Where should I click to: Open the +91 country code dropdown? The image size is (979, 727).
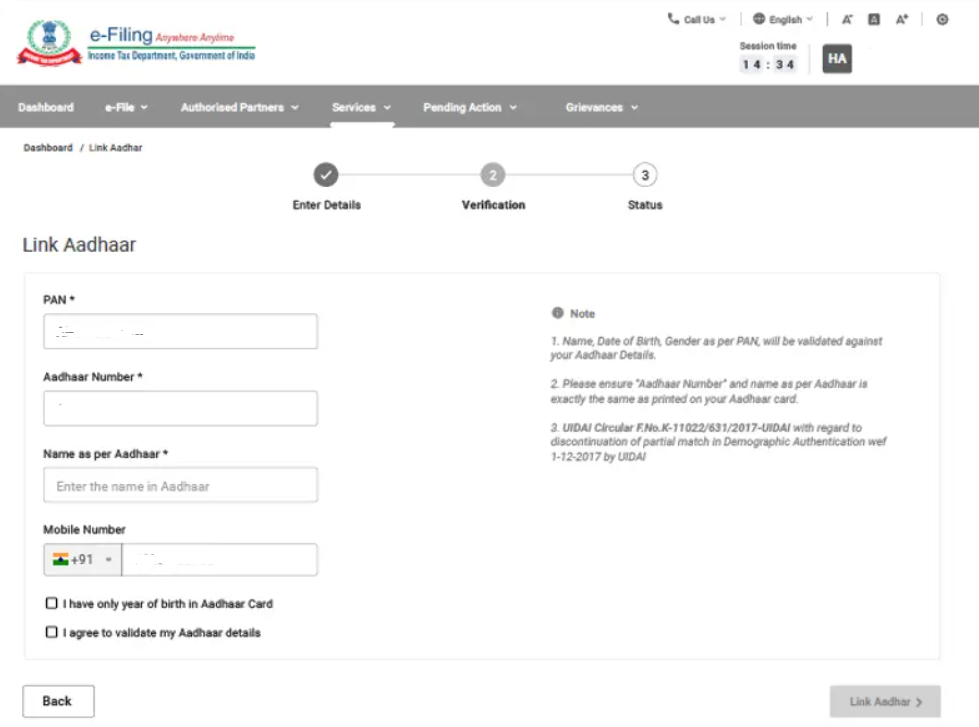point(83,560)
